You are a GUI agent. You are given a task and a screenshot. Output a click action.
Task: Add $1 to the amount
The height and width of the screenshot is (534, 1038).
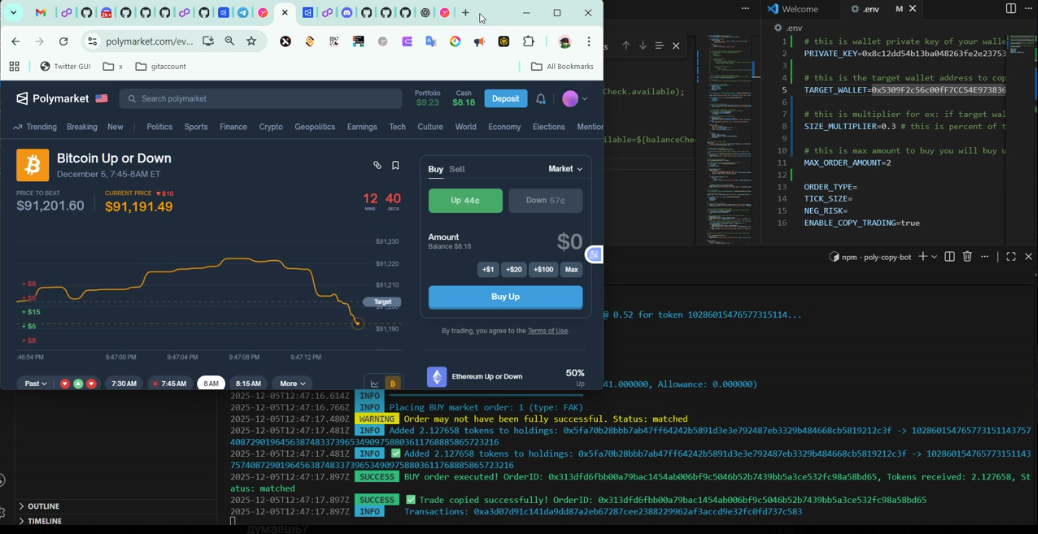coord(488,269)
